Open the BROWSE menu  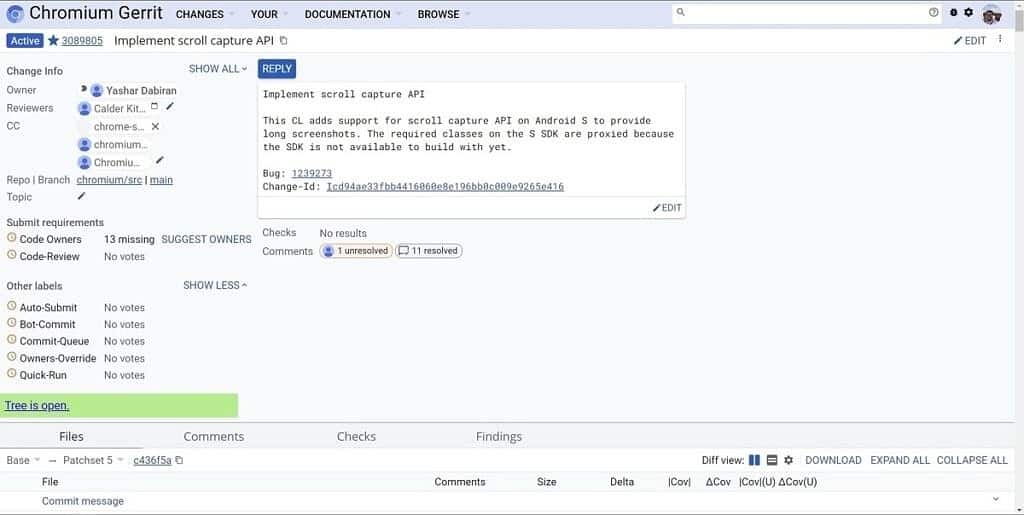(443, 14)
